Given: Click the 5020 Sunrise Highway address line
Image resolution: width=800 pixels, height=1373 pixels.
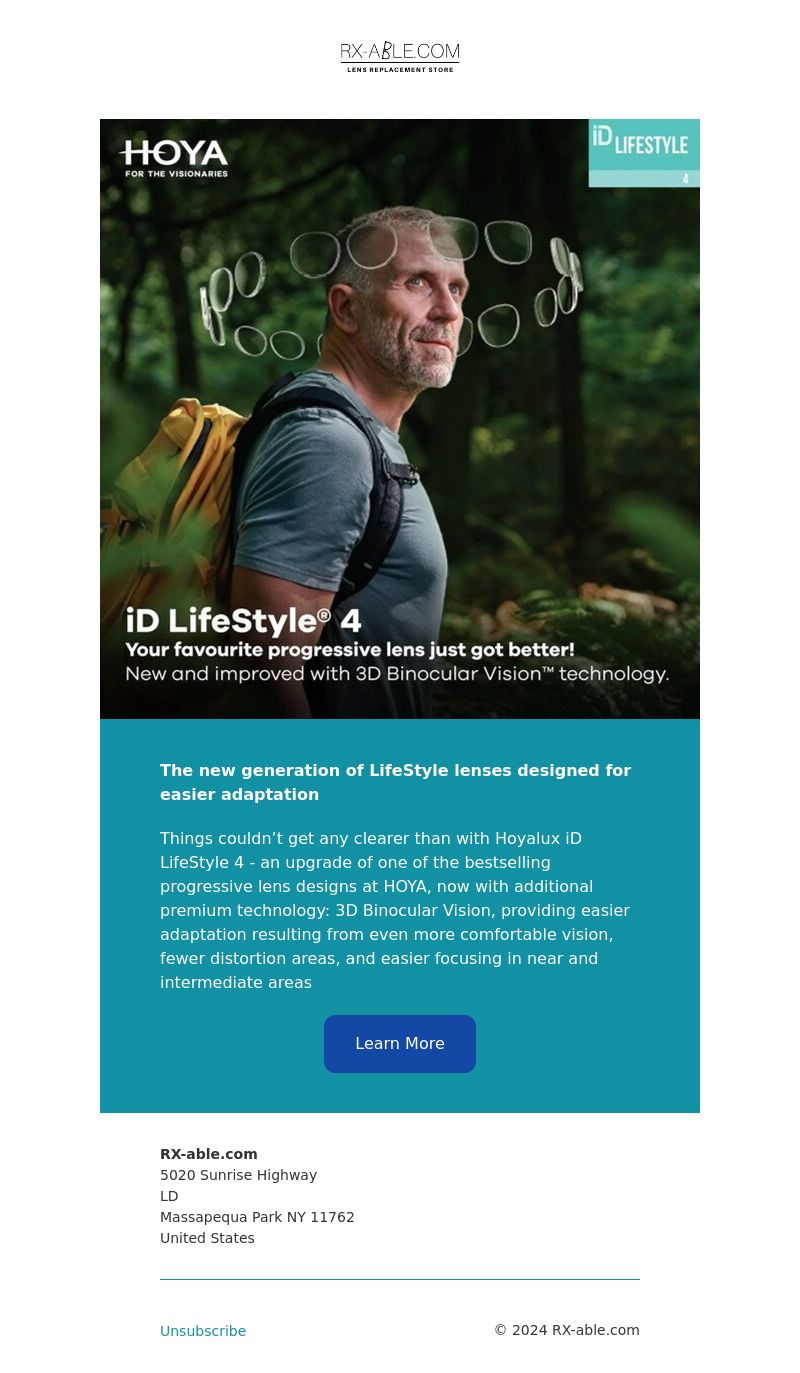Looking at the screenshot, I should pos(238,1175).
